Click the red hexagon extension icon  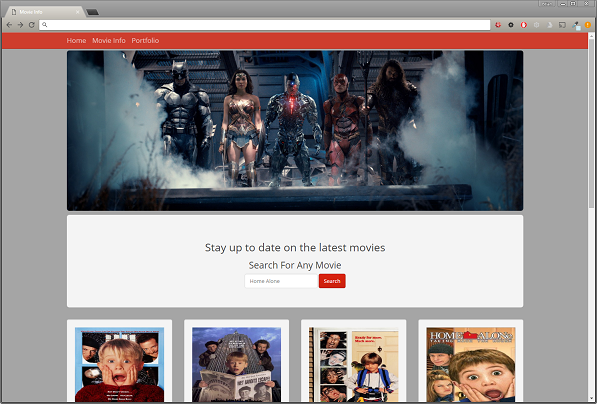pyautogui.click(x=498, y=25)
